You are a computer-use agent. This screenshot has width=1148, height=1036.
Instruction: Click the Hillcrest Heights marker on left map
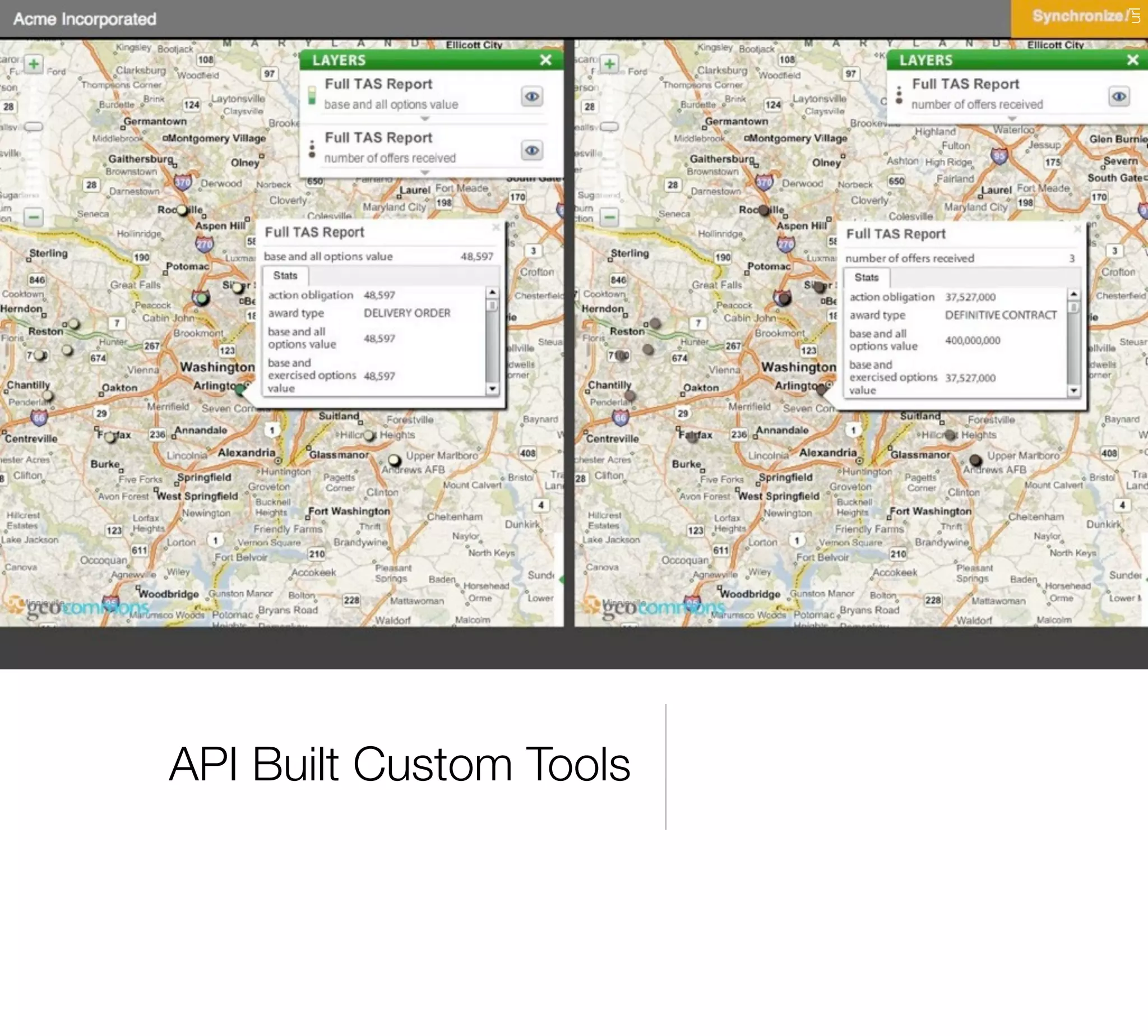(369, 436)
